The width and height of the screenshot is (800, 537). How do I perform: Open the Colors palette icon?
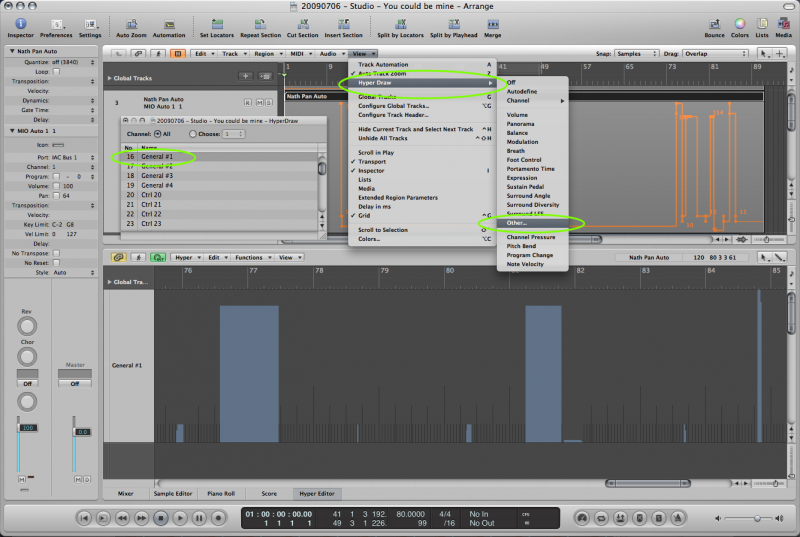[x=740, y=24]
